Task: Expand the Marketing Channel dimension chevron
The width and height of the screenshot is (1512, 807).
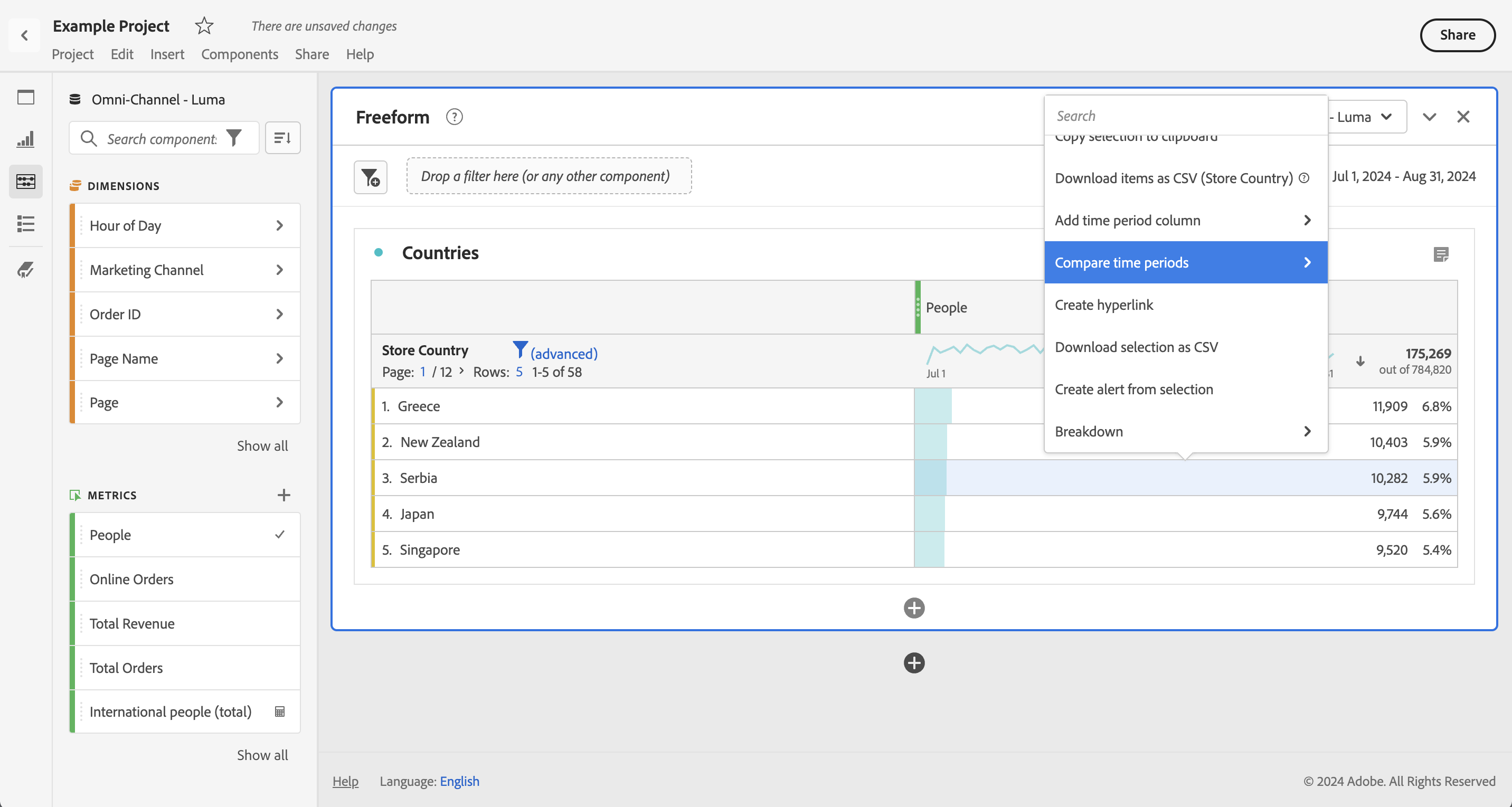Action: [279, 270]
